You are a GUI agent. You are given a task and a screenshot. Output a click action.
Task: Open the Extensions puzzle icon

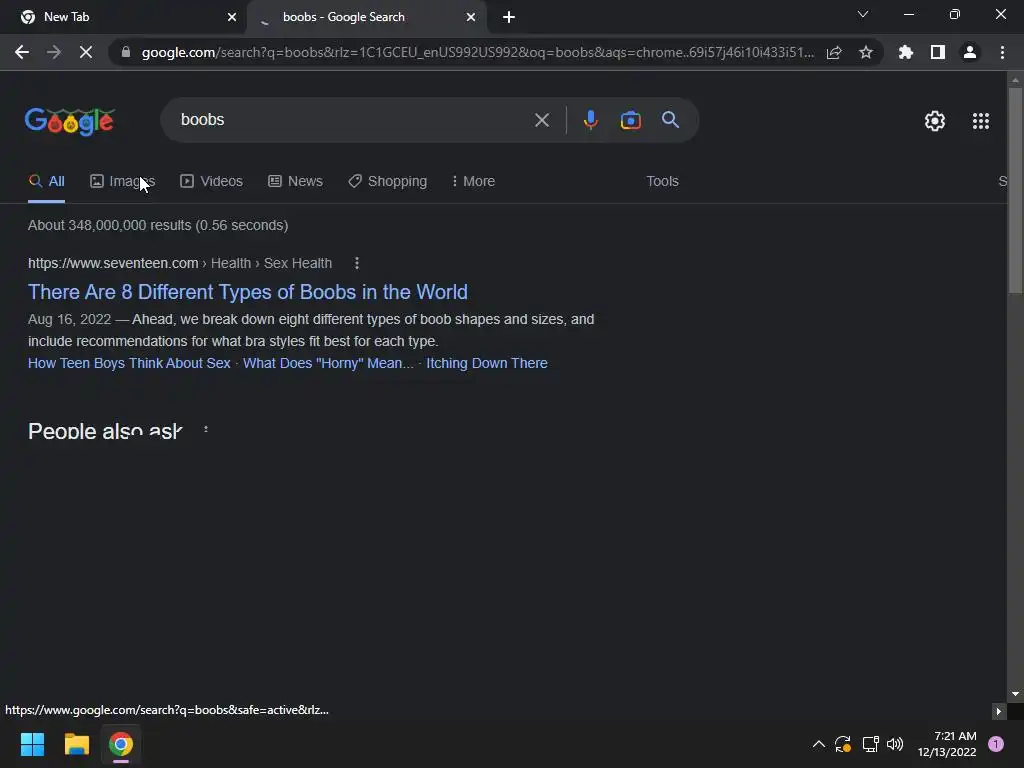tap(906, 52)
